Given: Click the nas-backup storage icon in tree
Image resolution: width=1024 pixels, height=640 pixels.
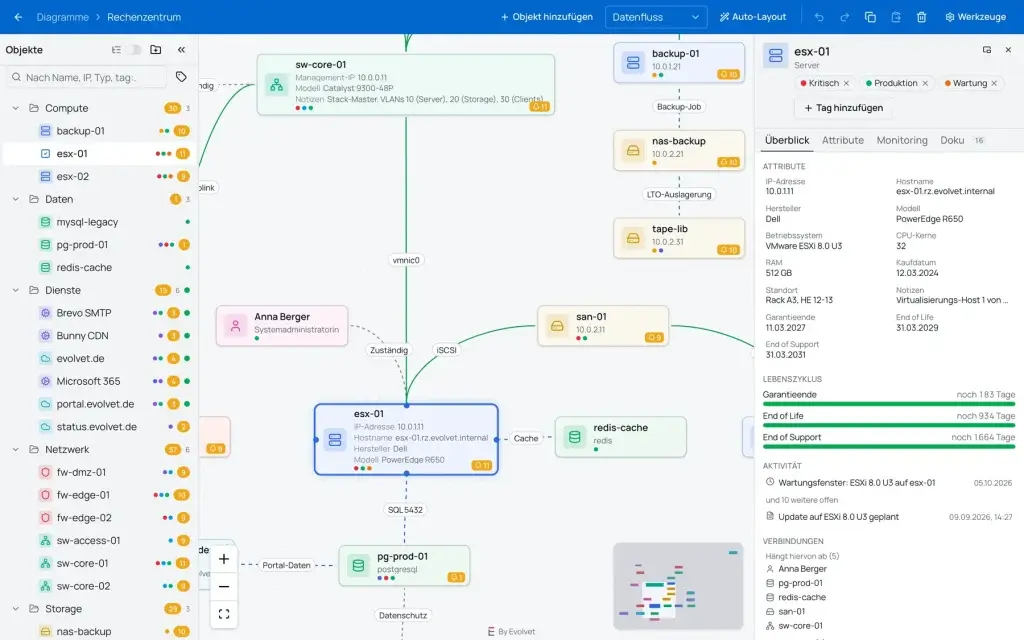Looking at the screenshot, I should pos(45,632).
